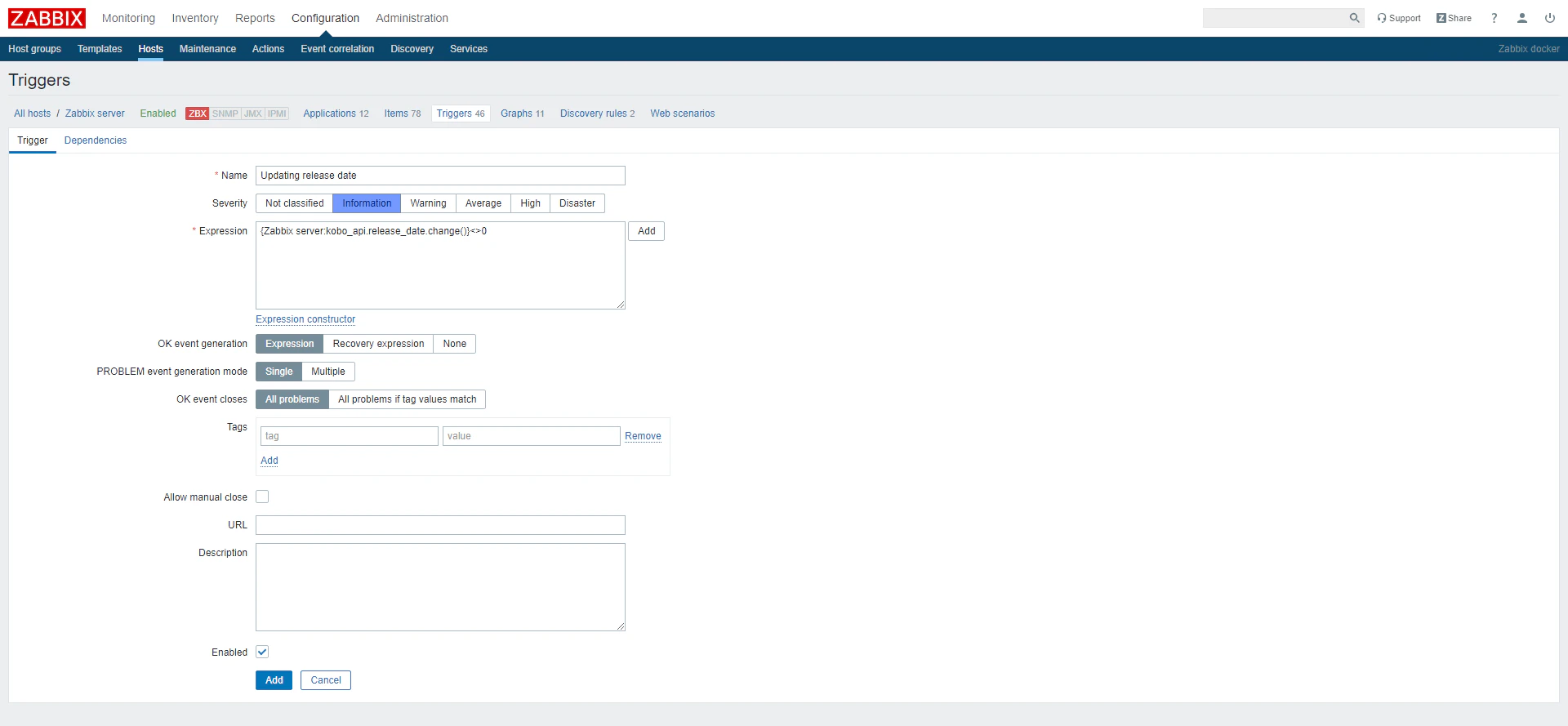The width and height of the screenshot is (1568, 726).
Task: Click the power sign-out icon
Action: pos(1550,18)
